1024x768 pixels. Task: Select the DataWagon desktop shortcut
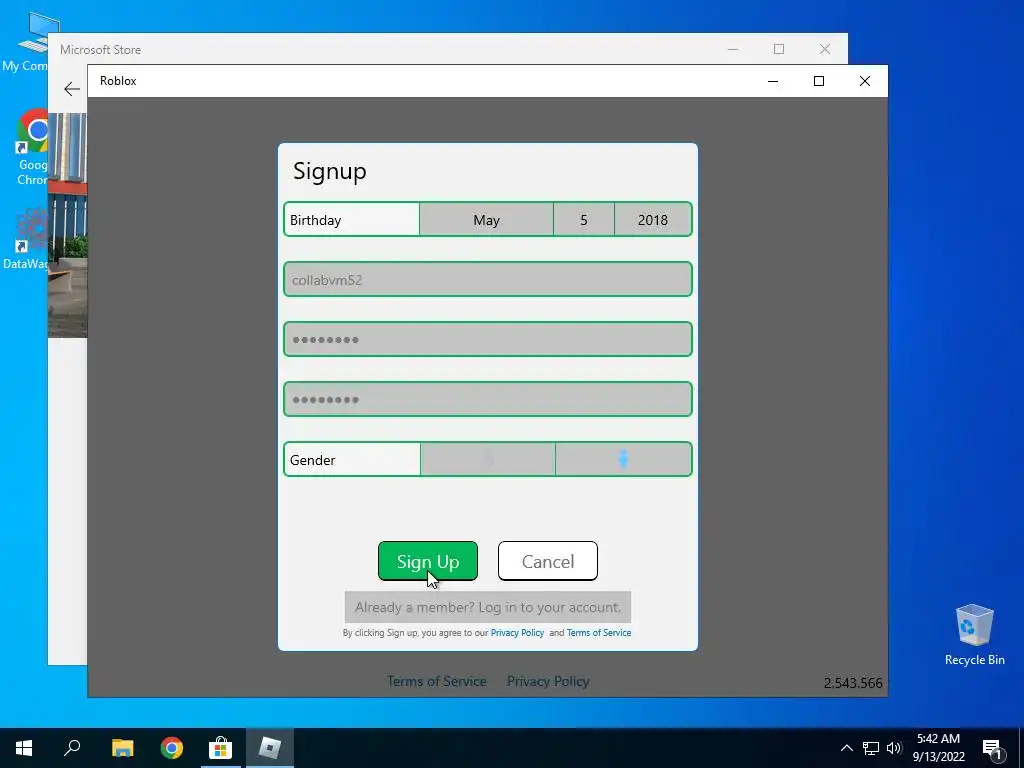pos(26,238)
